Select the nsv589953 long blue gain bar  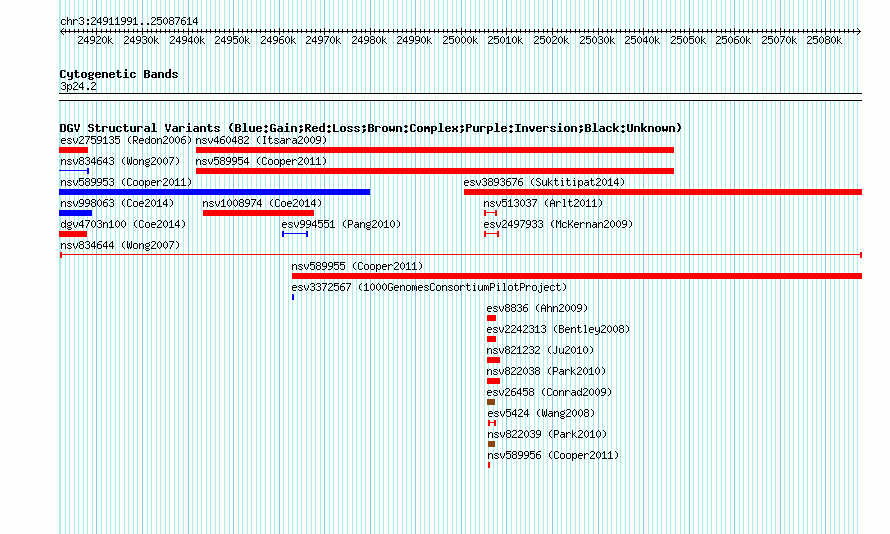[215, 192]
